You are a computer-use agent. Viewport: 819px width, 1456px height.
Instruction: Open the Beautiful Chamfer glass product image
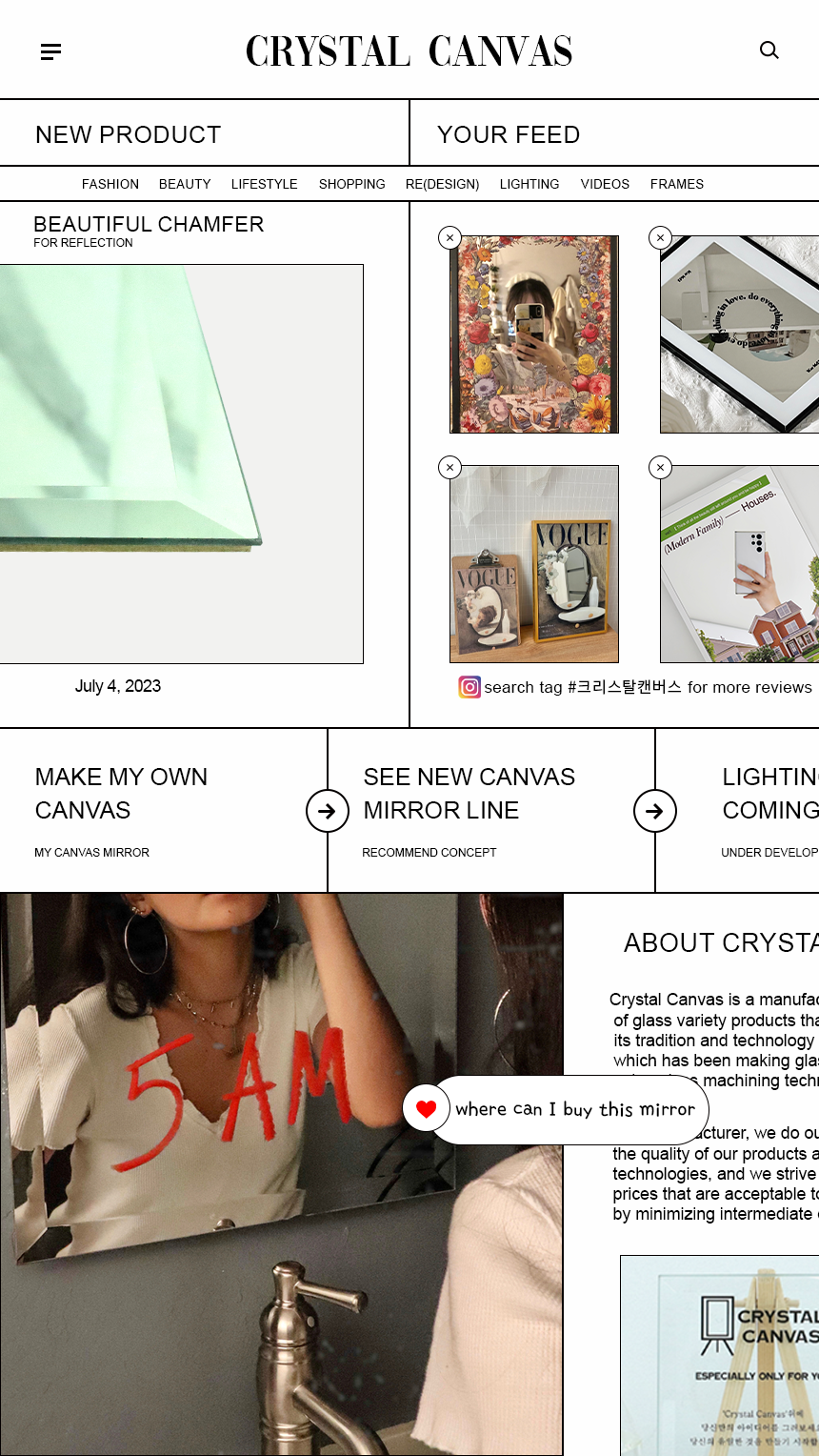coord(181,464)
